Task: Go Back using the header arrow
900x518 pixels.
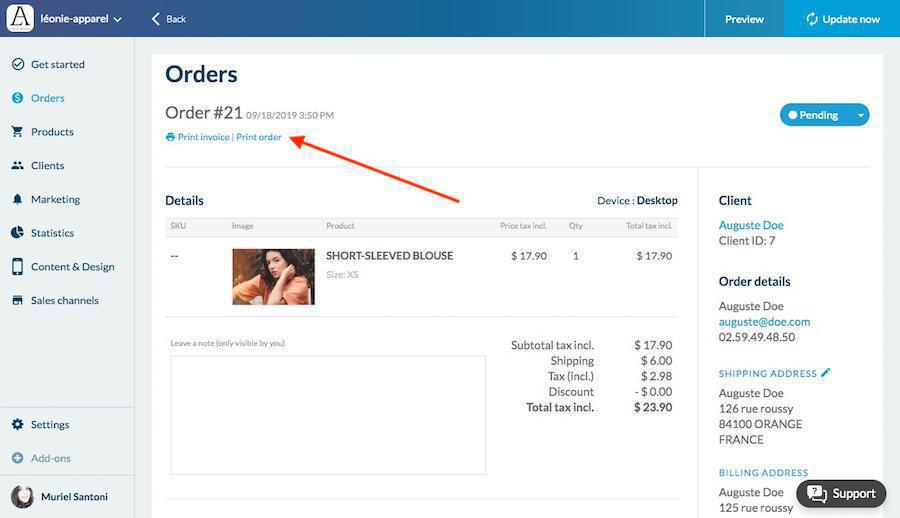Action: pyautogui.click(x=169, y=19)
